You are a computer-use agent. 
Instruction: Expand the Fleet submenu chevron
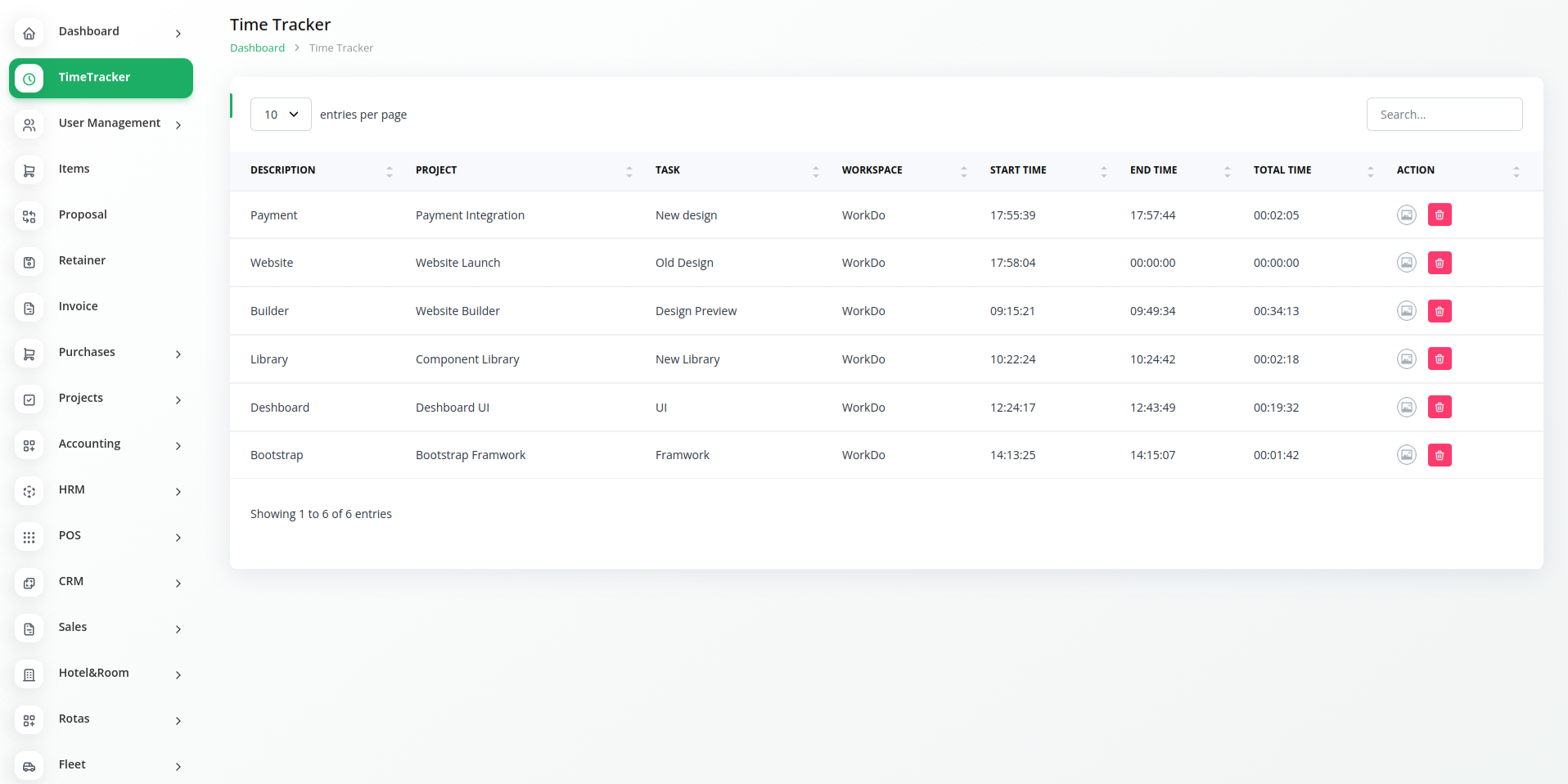[178, 767]
